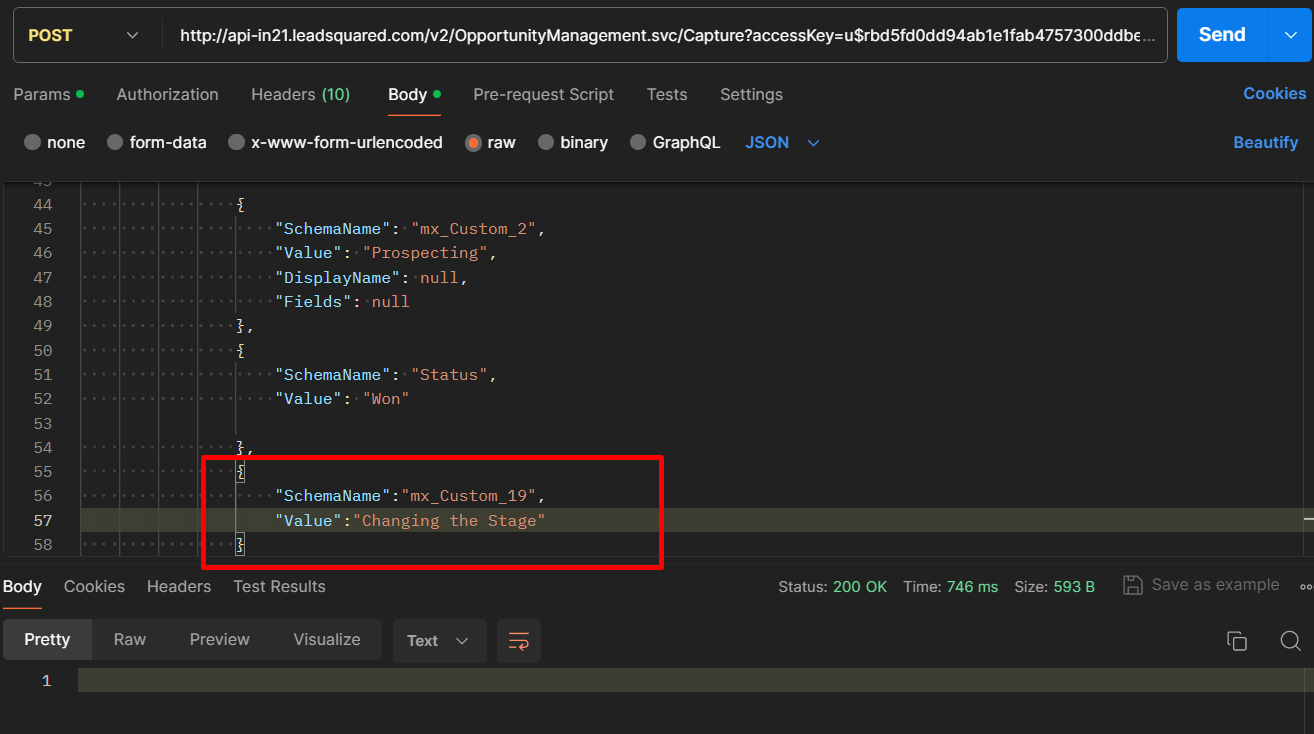This screenshot has height=734, width=1314.
Task: Click the Save as example icon
Action: point(1133,585)
